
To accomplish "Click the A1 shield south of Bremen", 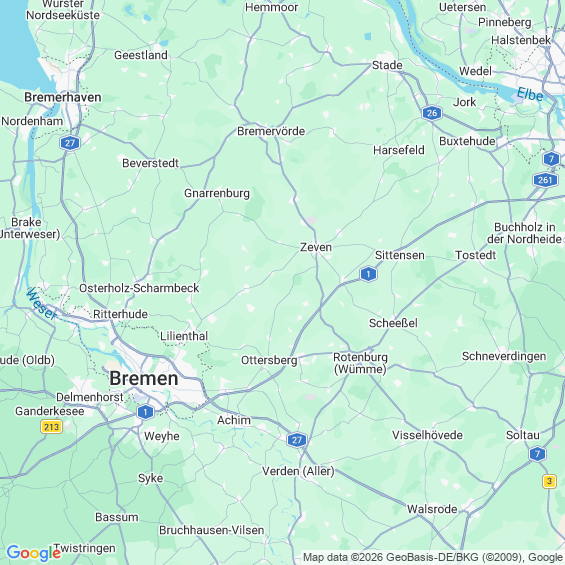I will [x=145, y=412].
